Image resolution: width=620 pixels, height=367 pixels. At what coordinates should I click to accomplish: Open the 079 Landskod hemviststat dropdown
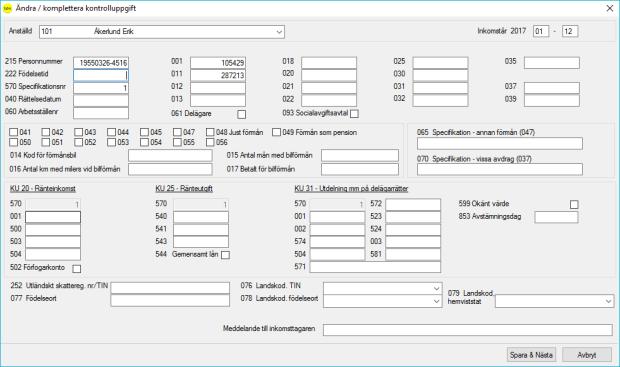click(609, 301)
